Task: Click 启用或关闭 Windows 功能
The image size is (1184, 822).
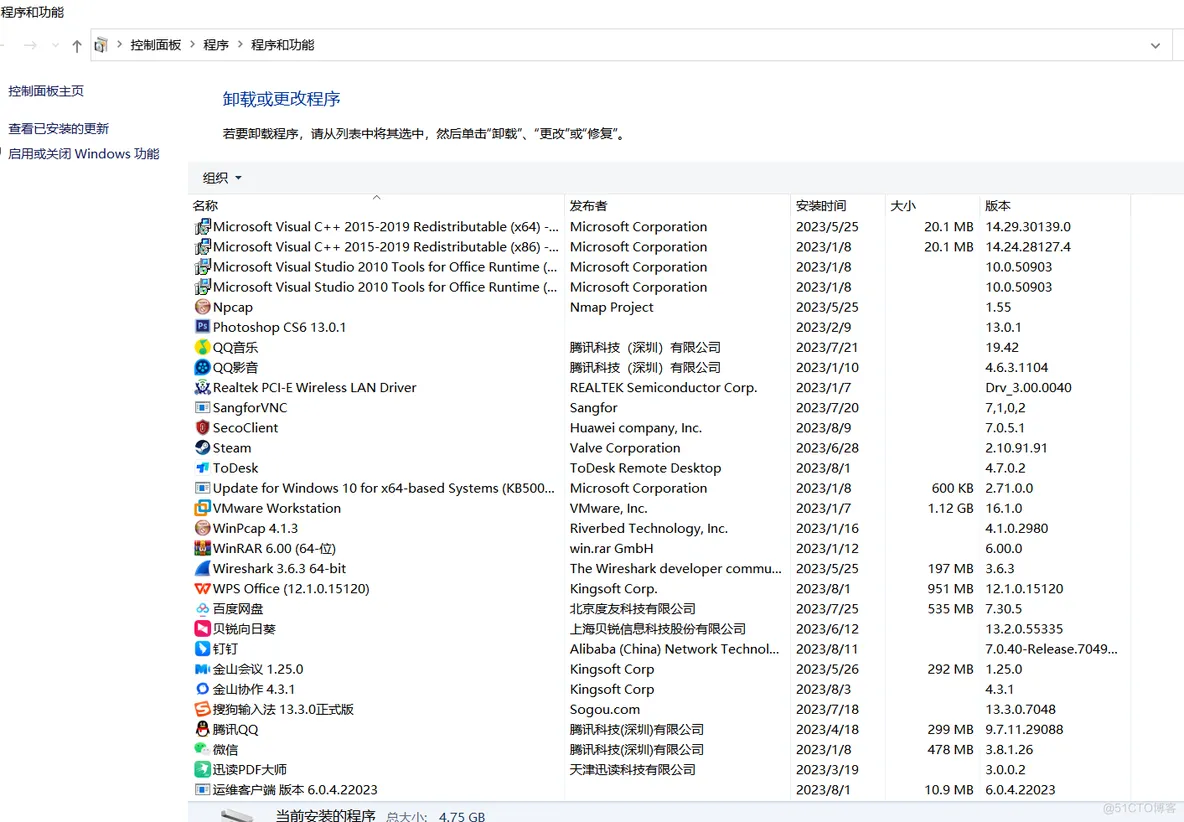Action: point(84,153)
